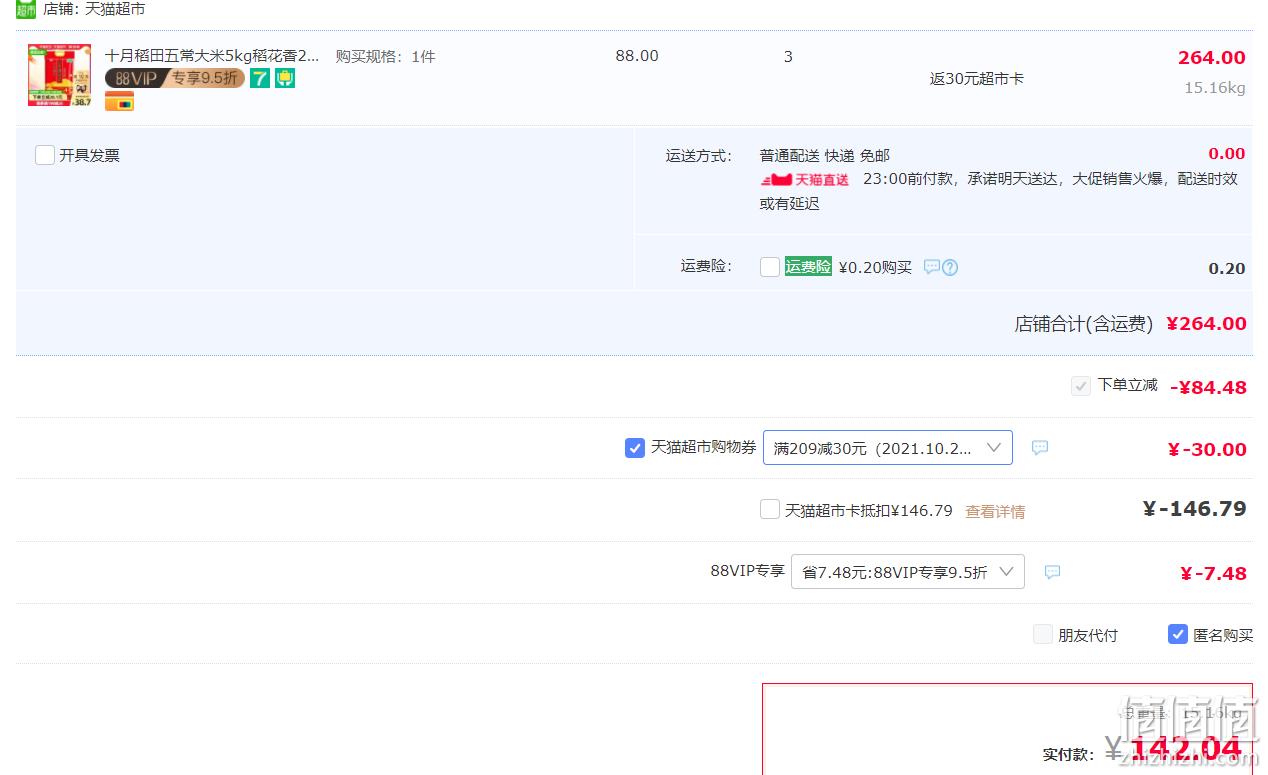
Task: Expand the 88VIP专享9.5折 discount dropdown
Action: click(x=908, y=572)
